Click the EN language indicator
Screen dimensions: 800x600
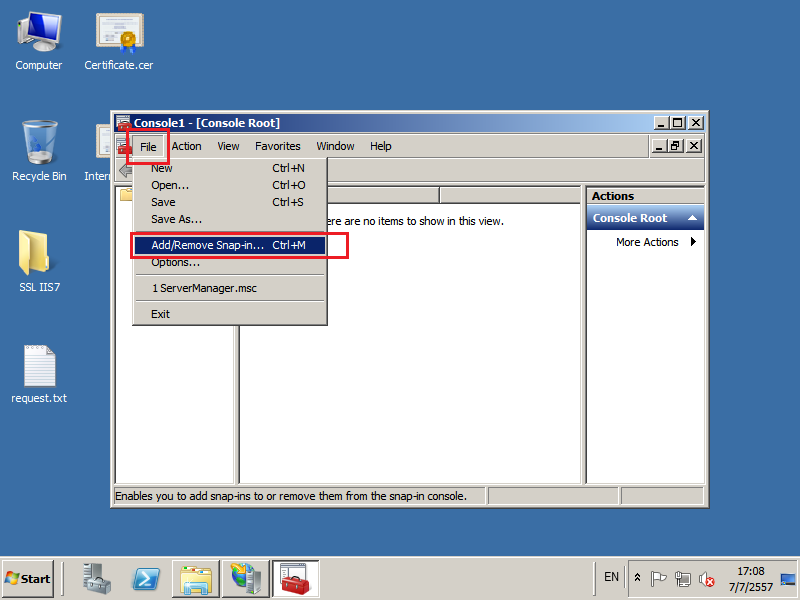click(x=611, y=577)
